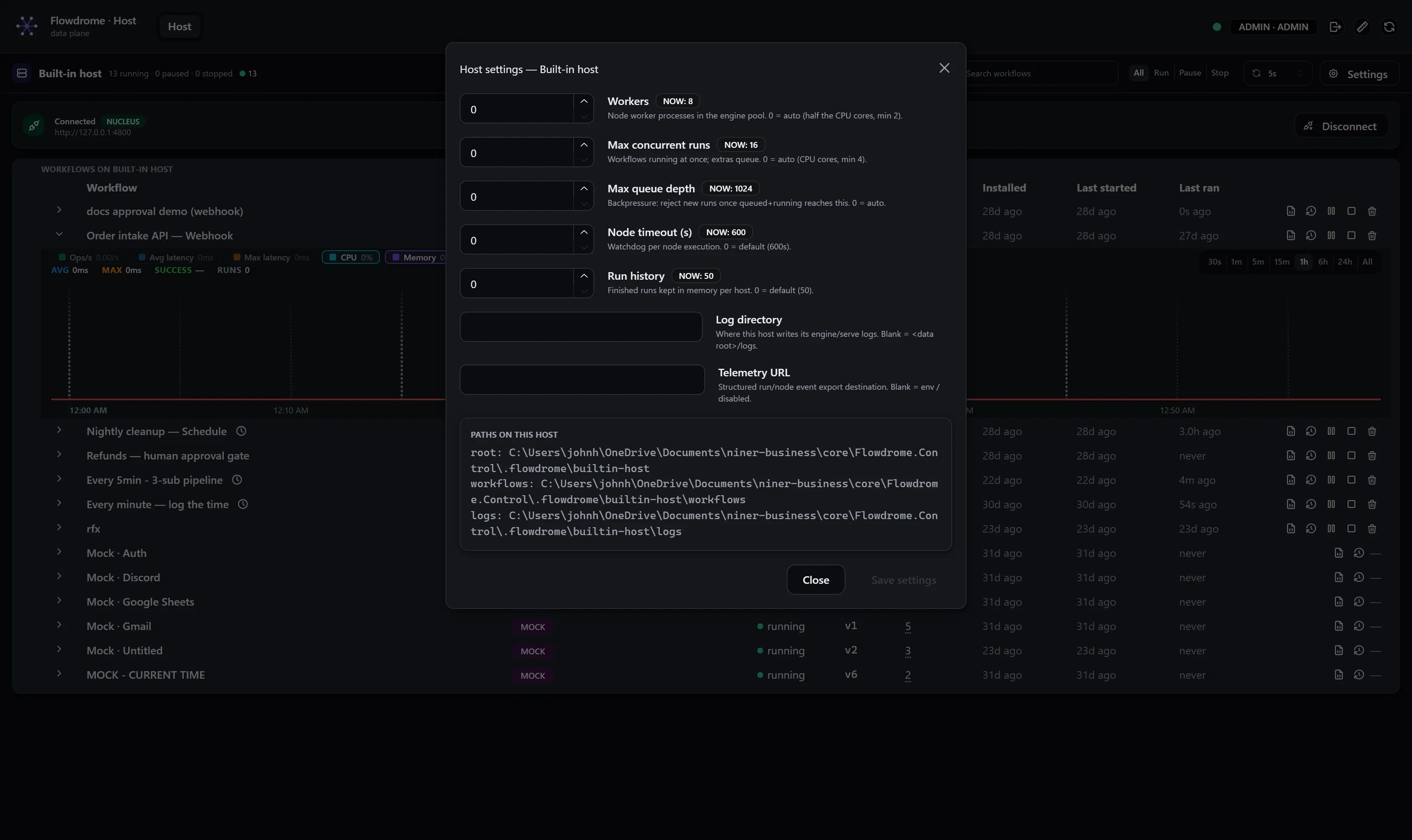Expand the Mock · Discord row

[59, 576]
